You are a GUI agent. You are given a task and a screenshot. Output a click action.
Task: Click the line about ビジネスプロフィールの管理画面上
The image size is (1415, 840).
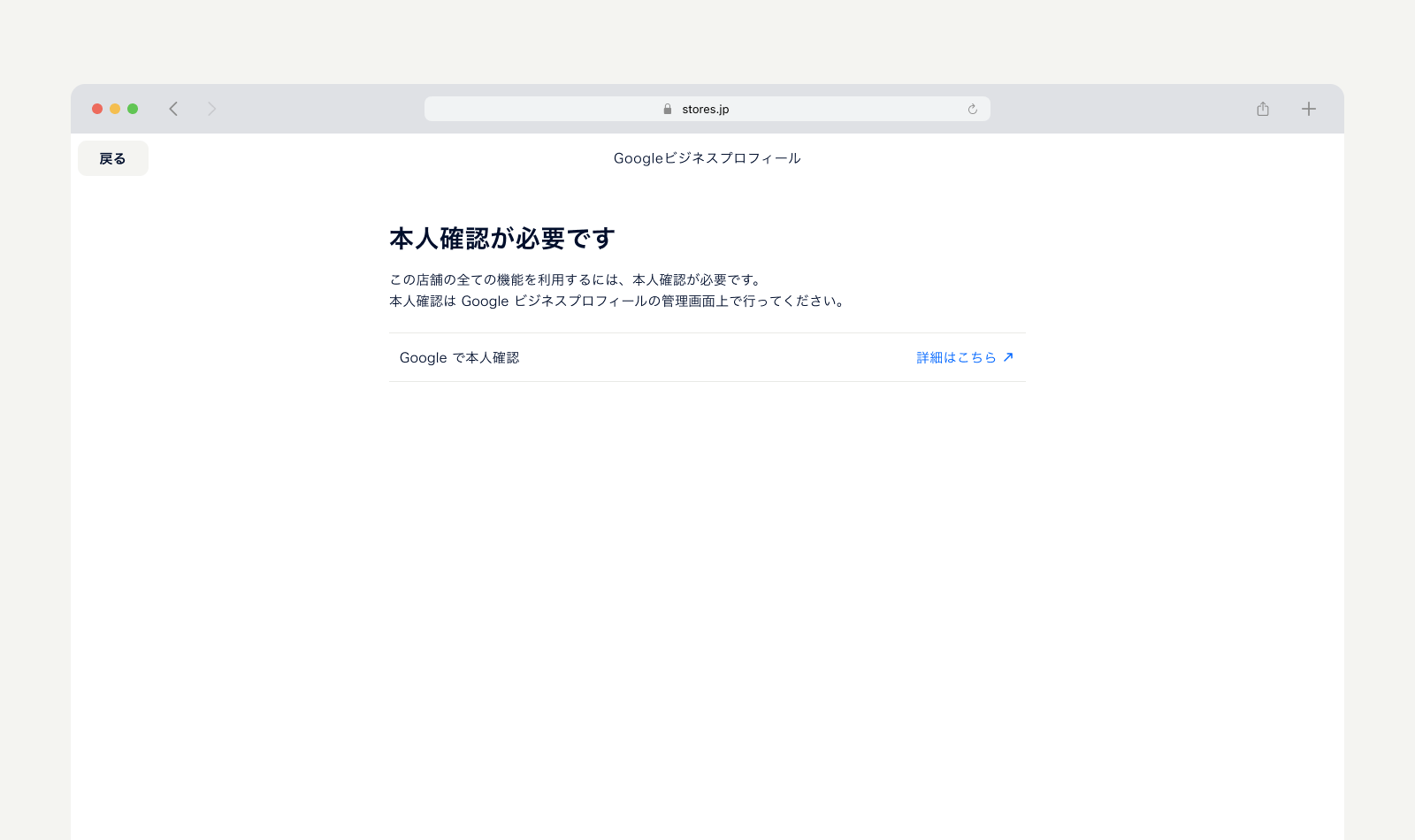618,301
